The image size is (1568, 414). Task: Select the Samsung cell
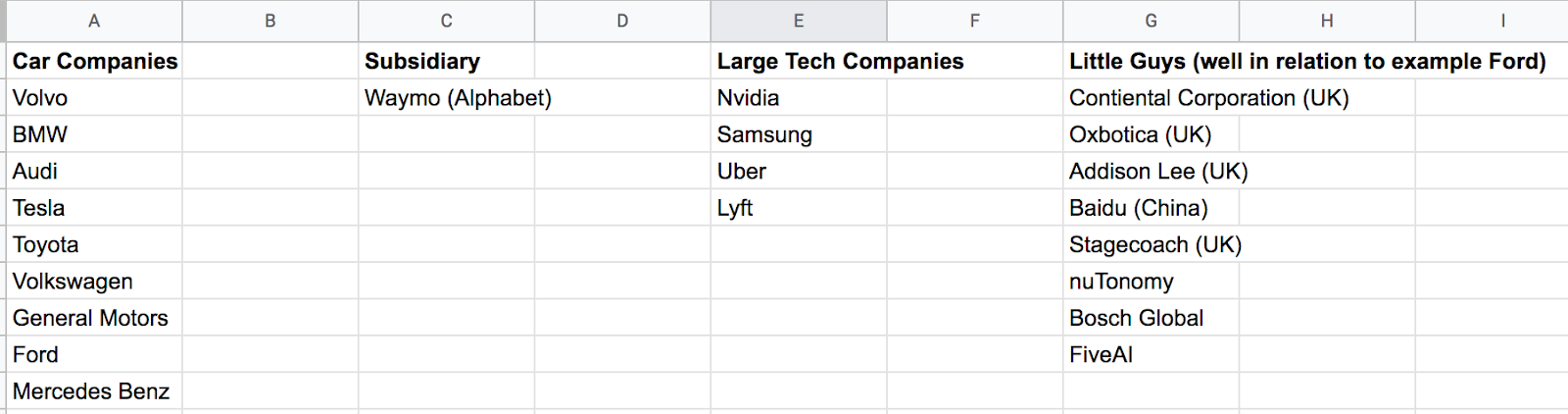[799, 134]
